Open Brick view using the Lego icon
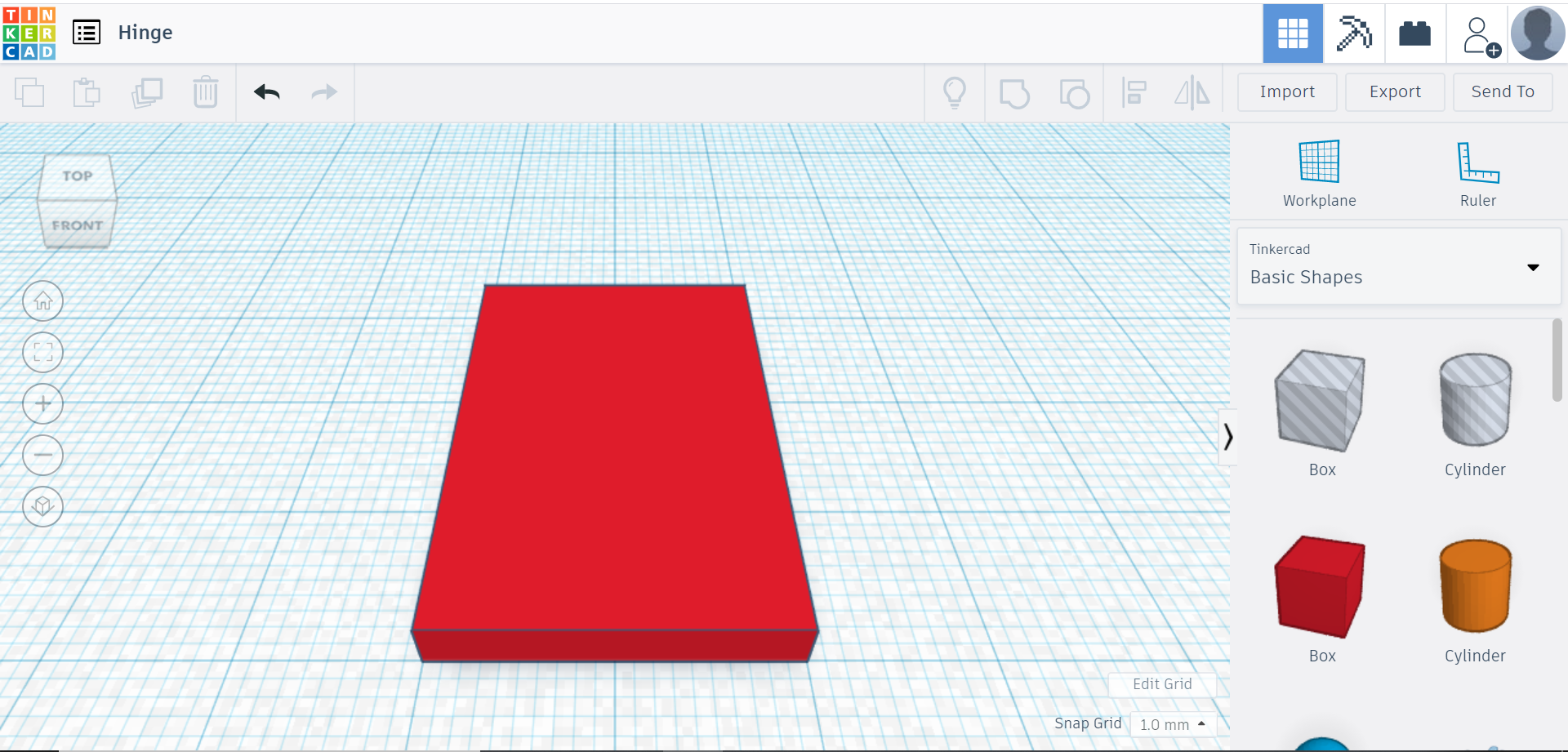The height and width of the screenshot is (752, 1568). [1414, 33]
